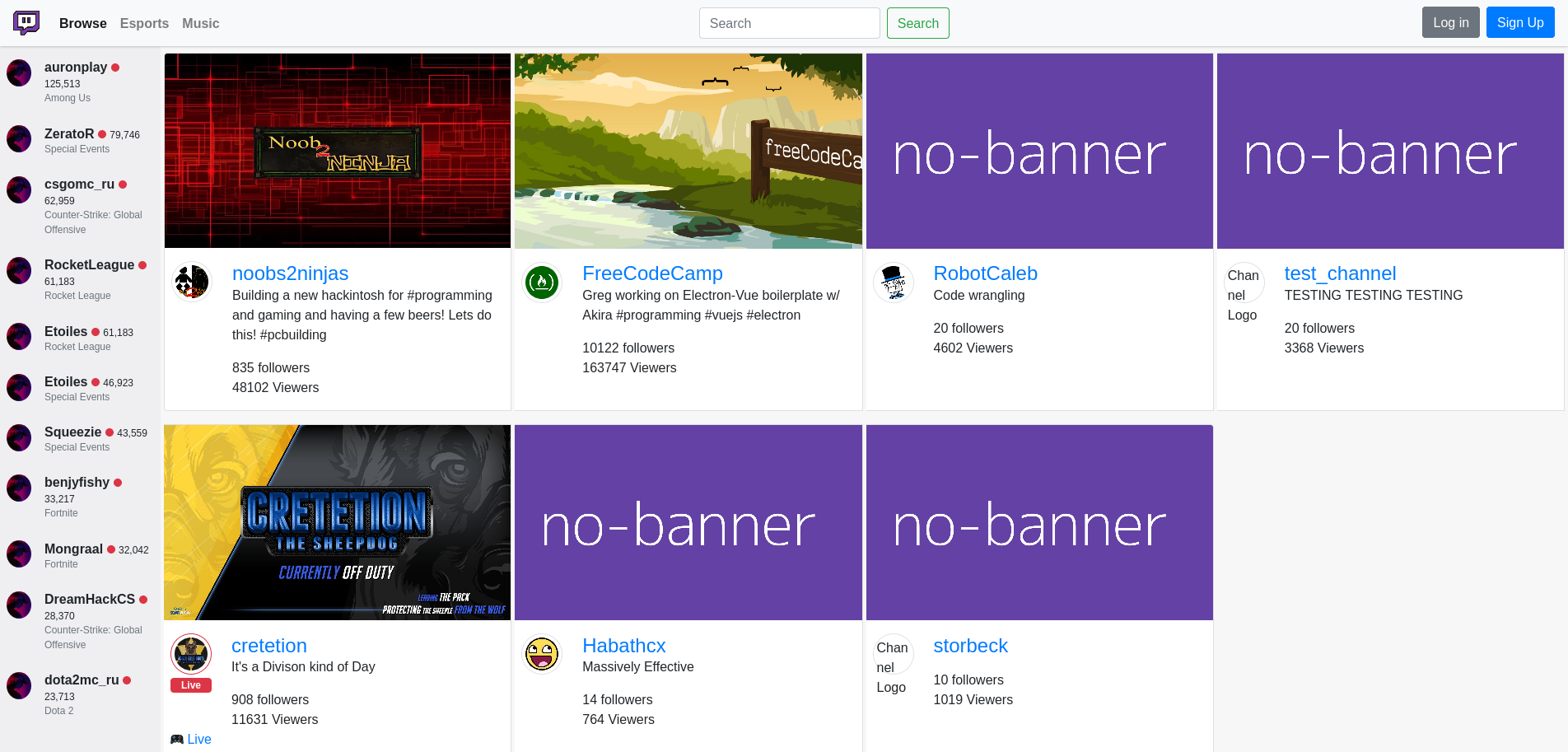
Task: Open dota2mc_ru channel name in sidebar
Action: 82,680
